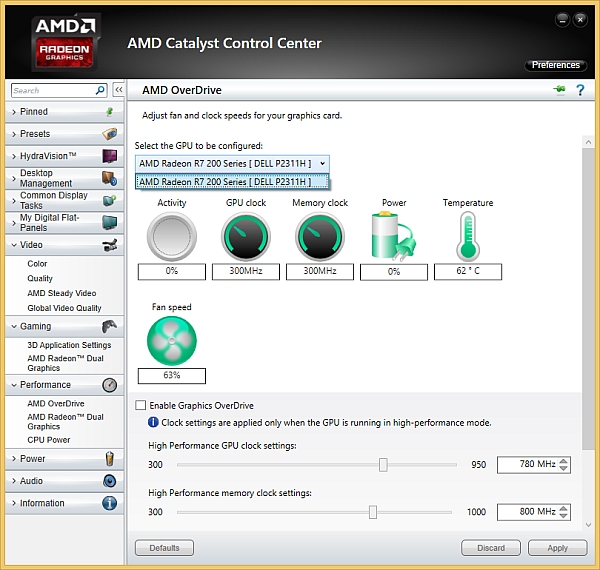
Task: Click the Temperature thermometer icon
Action: click(467, 236)
